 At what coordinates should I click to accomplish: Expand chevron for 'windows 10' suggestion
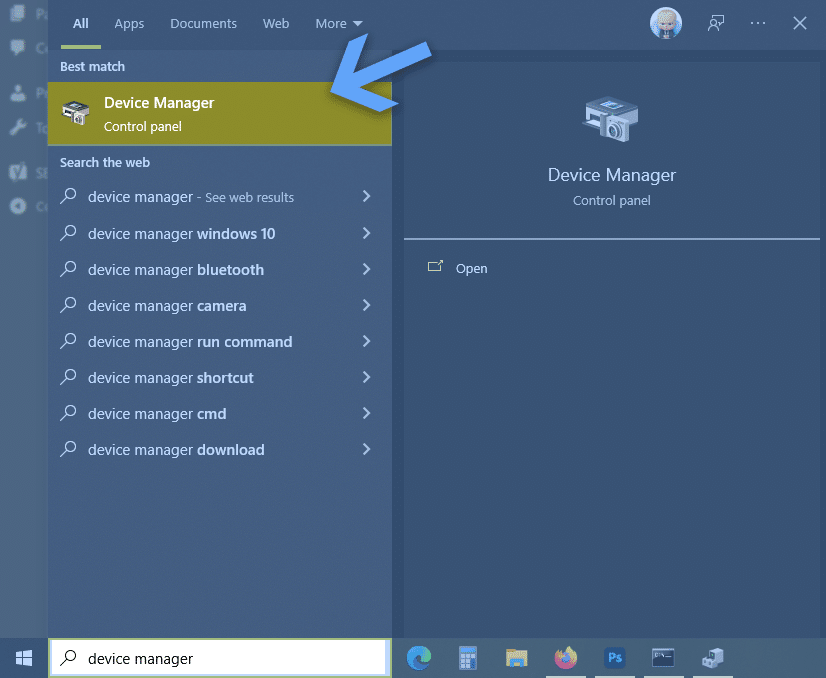coord(367,233)
